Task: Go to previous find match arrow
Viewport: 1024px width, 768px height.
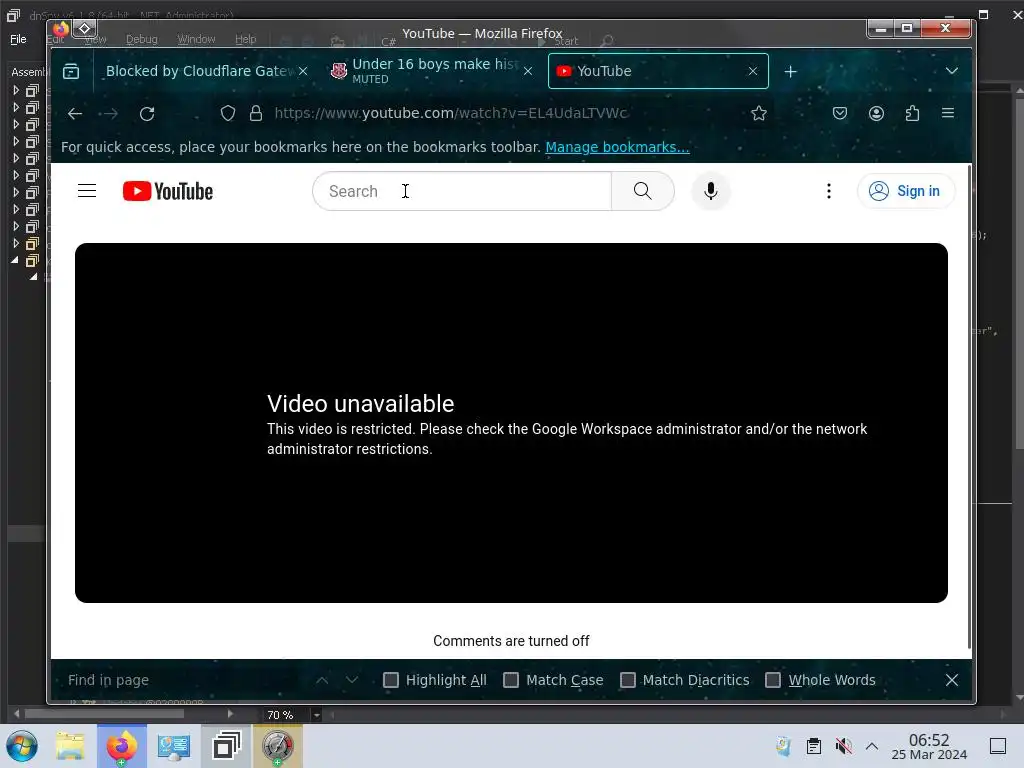Action: (322, 680)
